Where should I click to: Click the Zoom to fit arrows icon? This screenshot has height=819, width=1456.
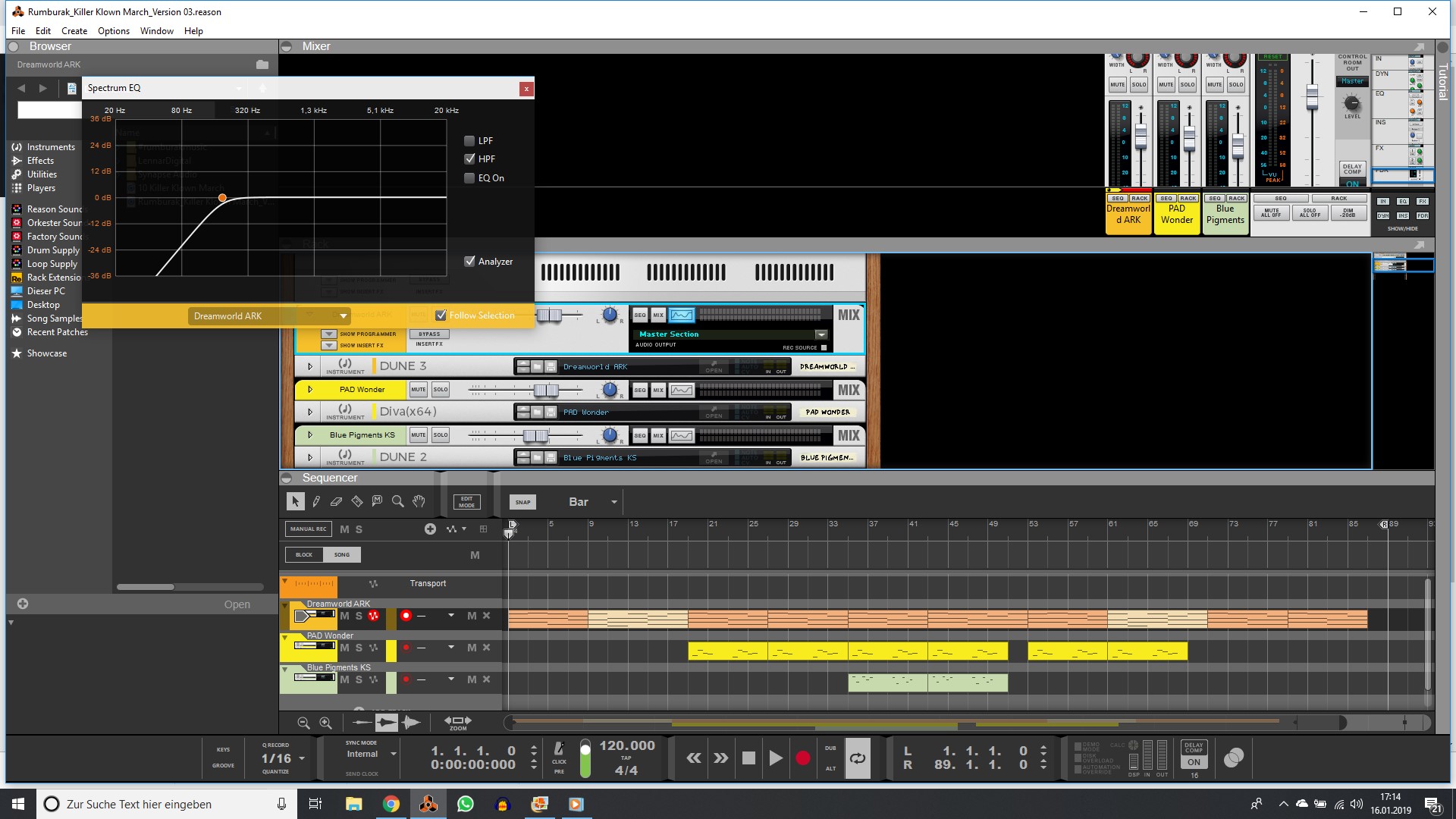pyautogui.click(x=457, y=721)
